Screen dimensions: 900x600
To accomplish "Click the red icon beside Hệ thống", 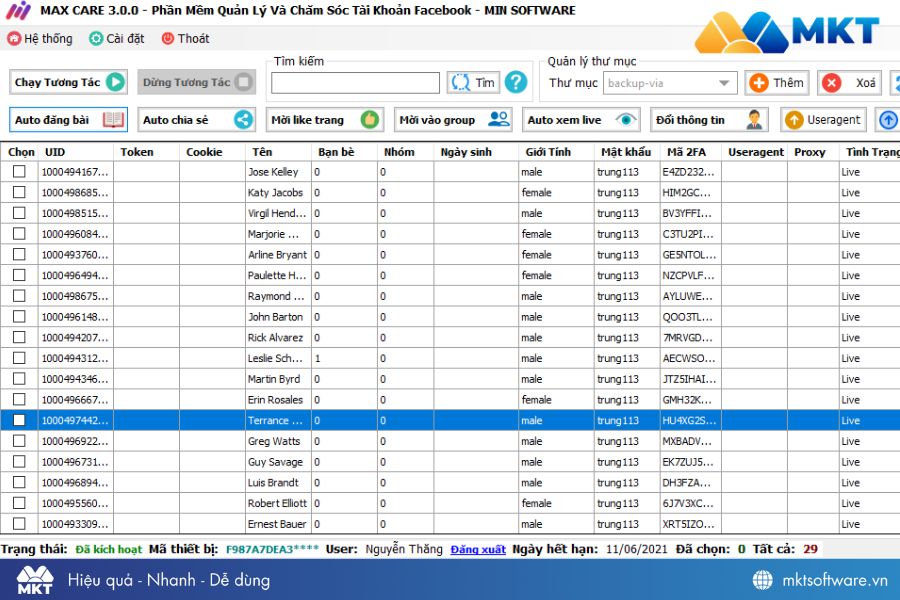I will [x=14, y=38].
